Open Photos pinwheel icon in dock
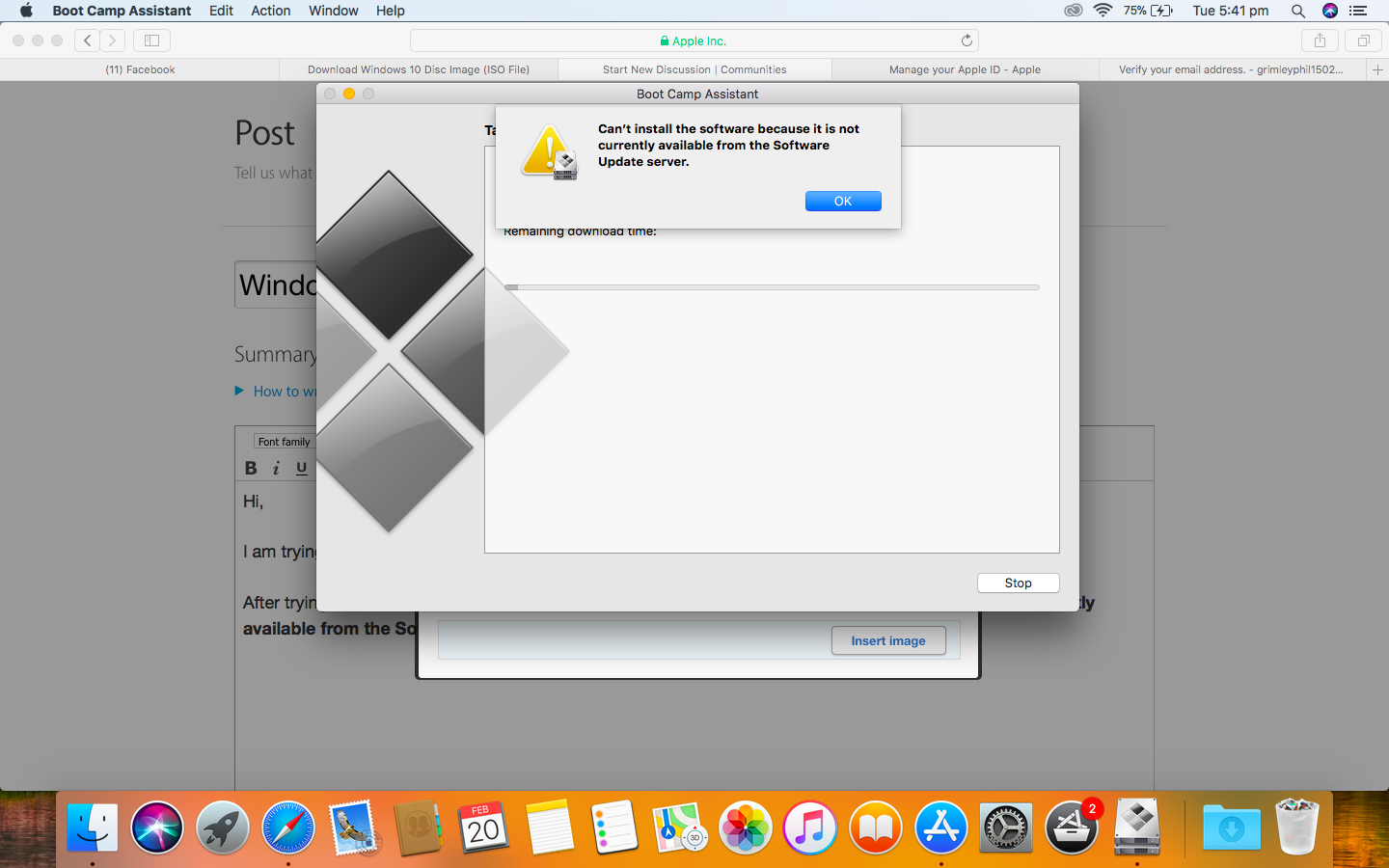The width and height of the screenshot is (1389, 868). point(746,828)
